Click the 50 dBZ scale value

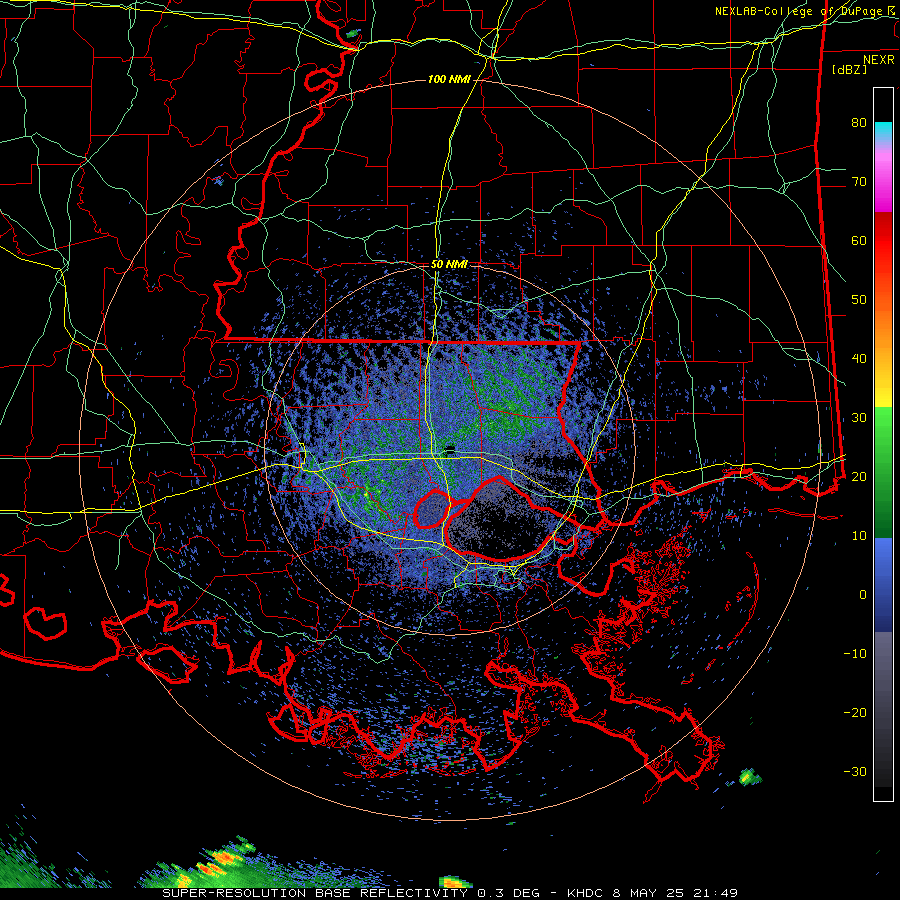point(859,300)
